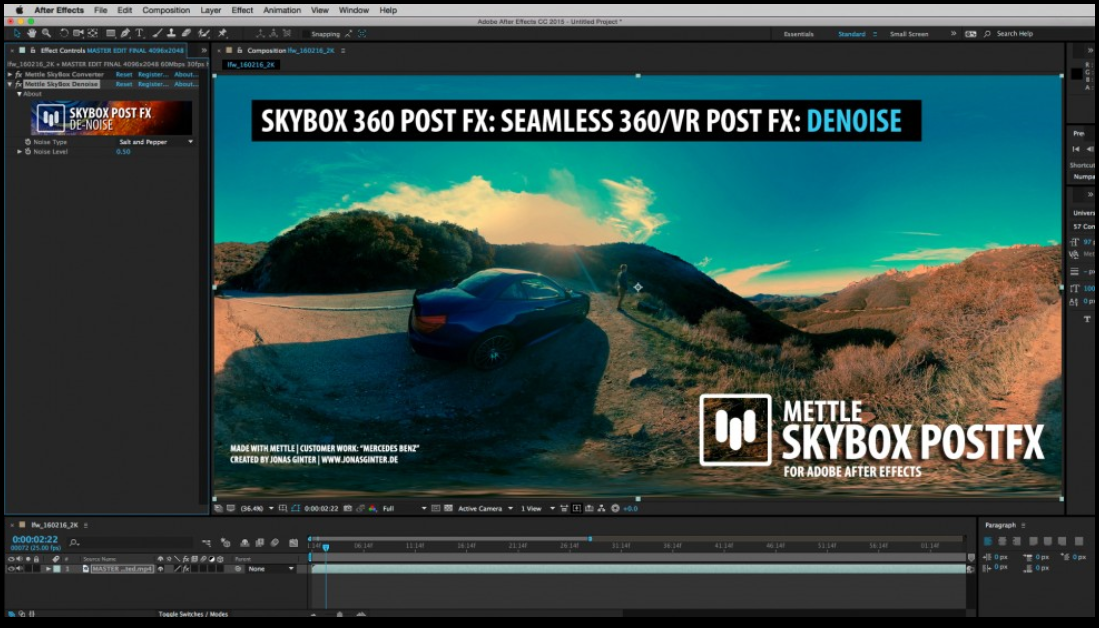Screen dimensions: 1099x628
Task: Select the Zoom magnifier tool
Action: 46,34
